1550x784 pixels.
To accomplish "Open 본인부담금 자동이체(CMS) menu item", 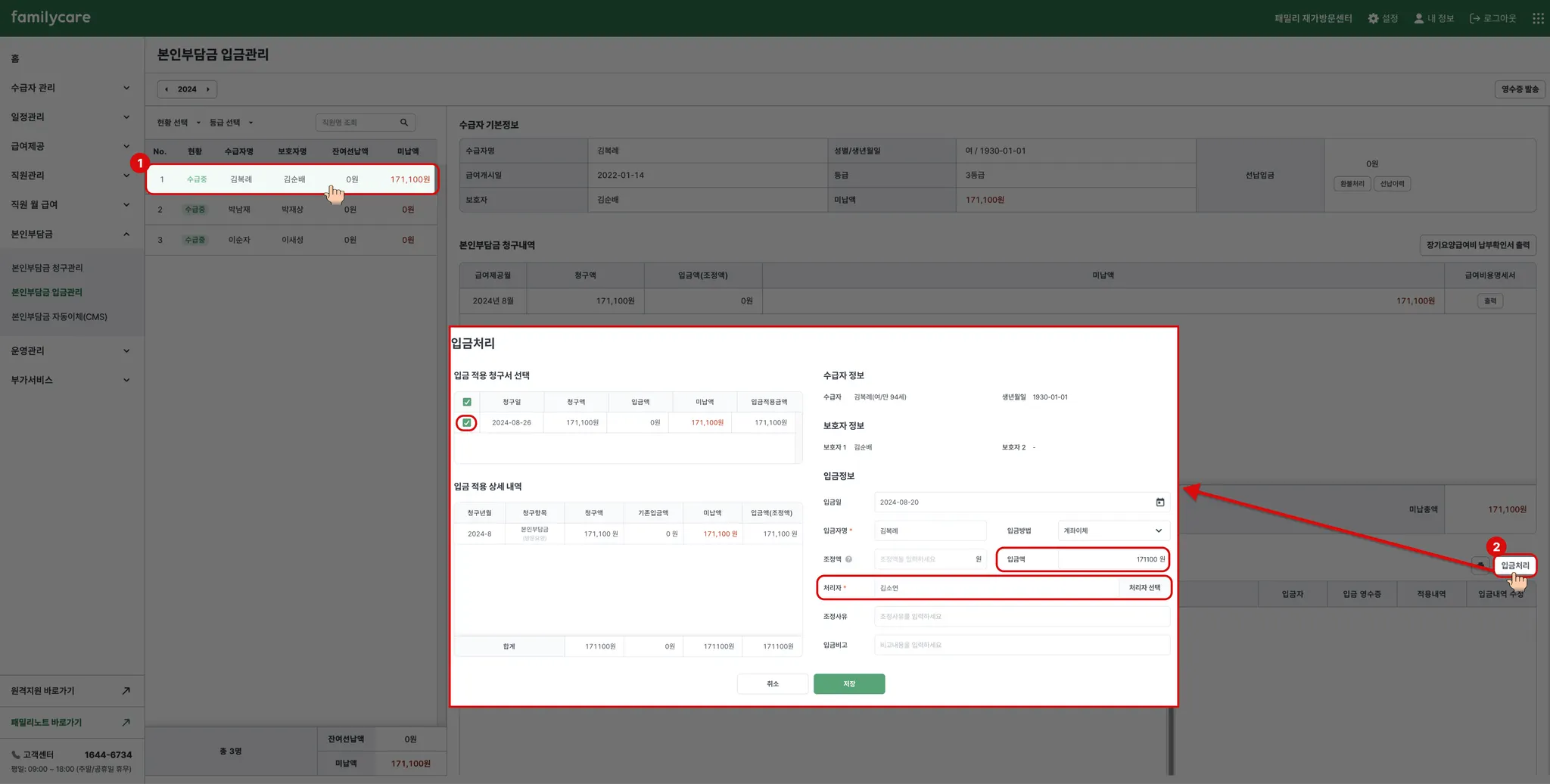I will (59, 317).
